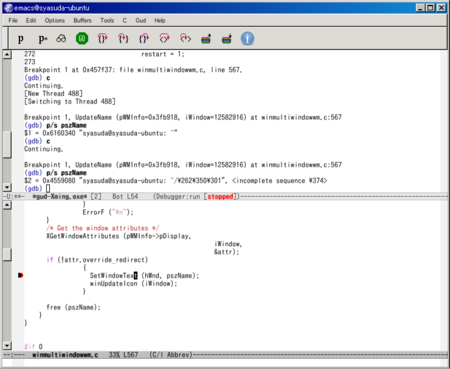Click the '[Switching to Thread 488]' line
450x369 pixels.
pos(70,102)
